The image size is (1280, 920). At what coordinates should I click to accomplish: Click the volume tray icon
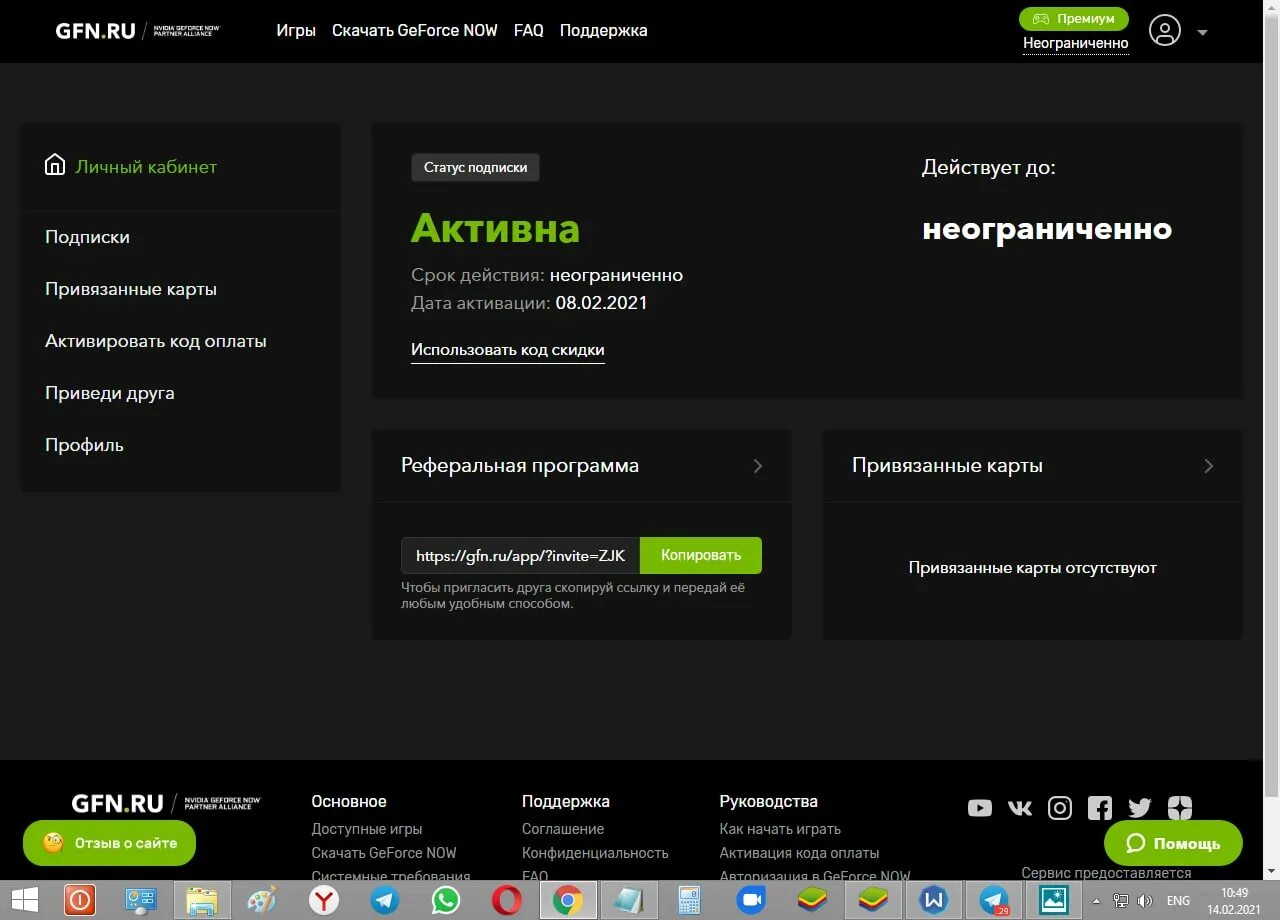tap(1144, 901)
